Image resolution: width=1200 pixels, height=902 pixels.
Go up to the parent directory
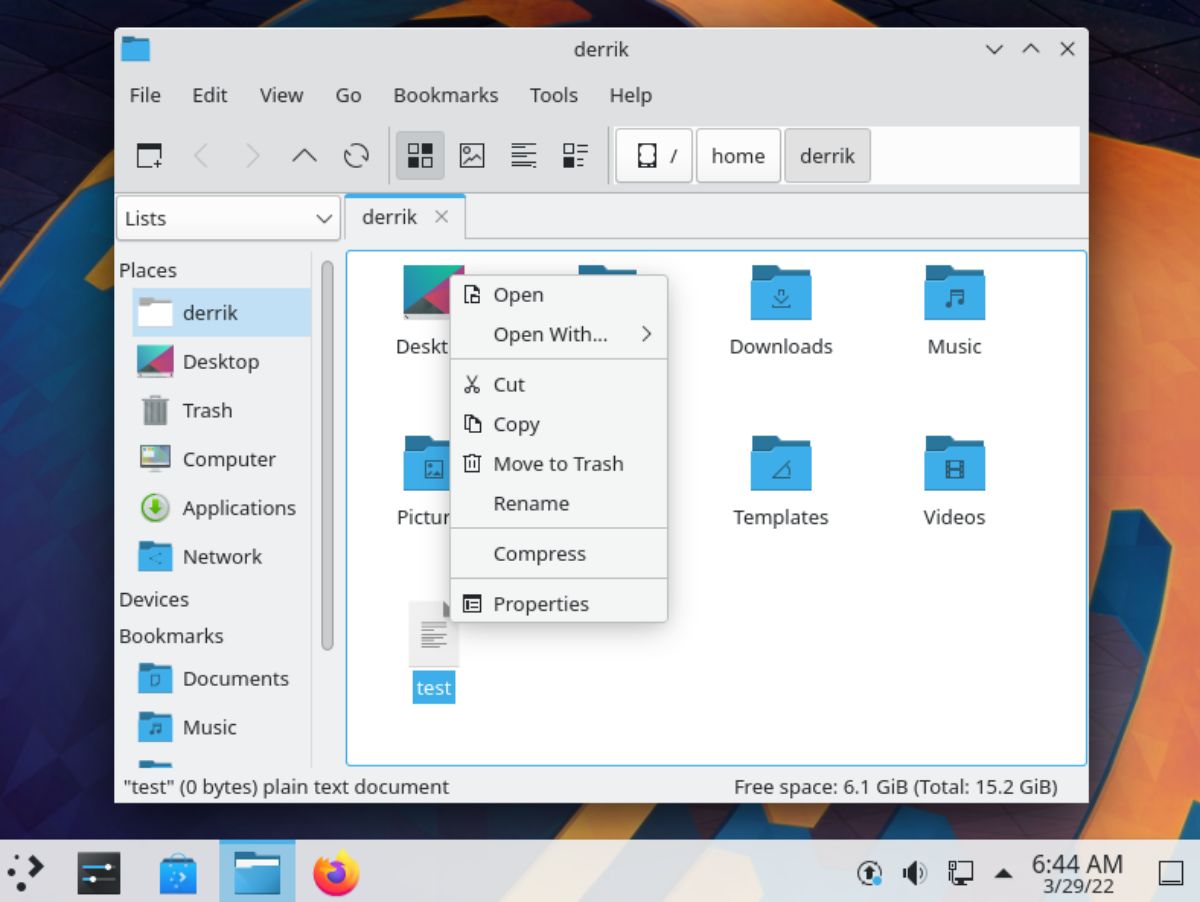pos(304,155)
